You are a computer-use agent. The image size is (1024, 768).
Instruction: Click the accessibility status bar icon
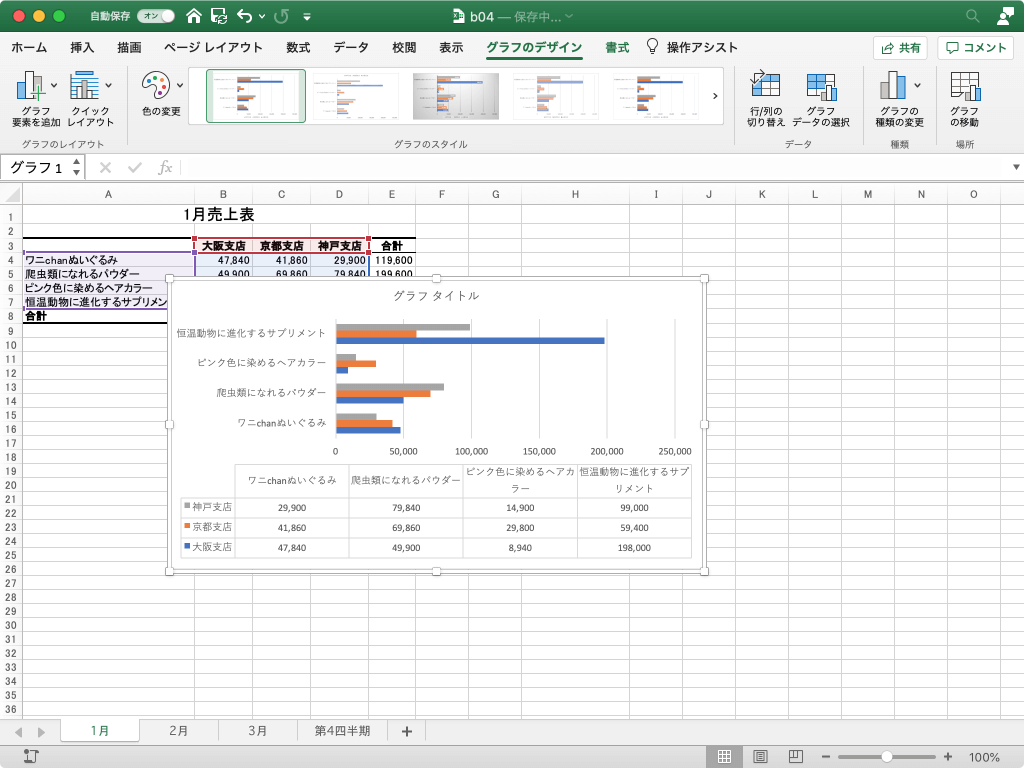click(31, 756)
